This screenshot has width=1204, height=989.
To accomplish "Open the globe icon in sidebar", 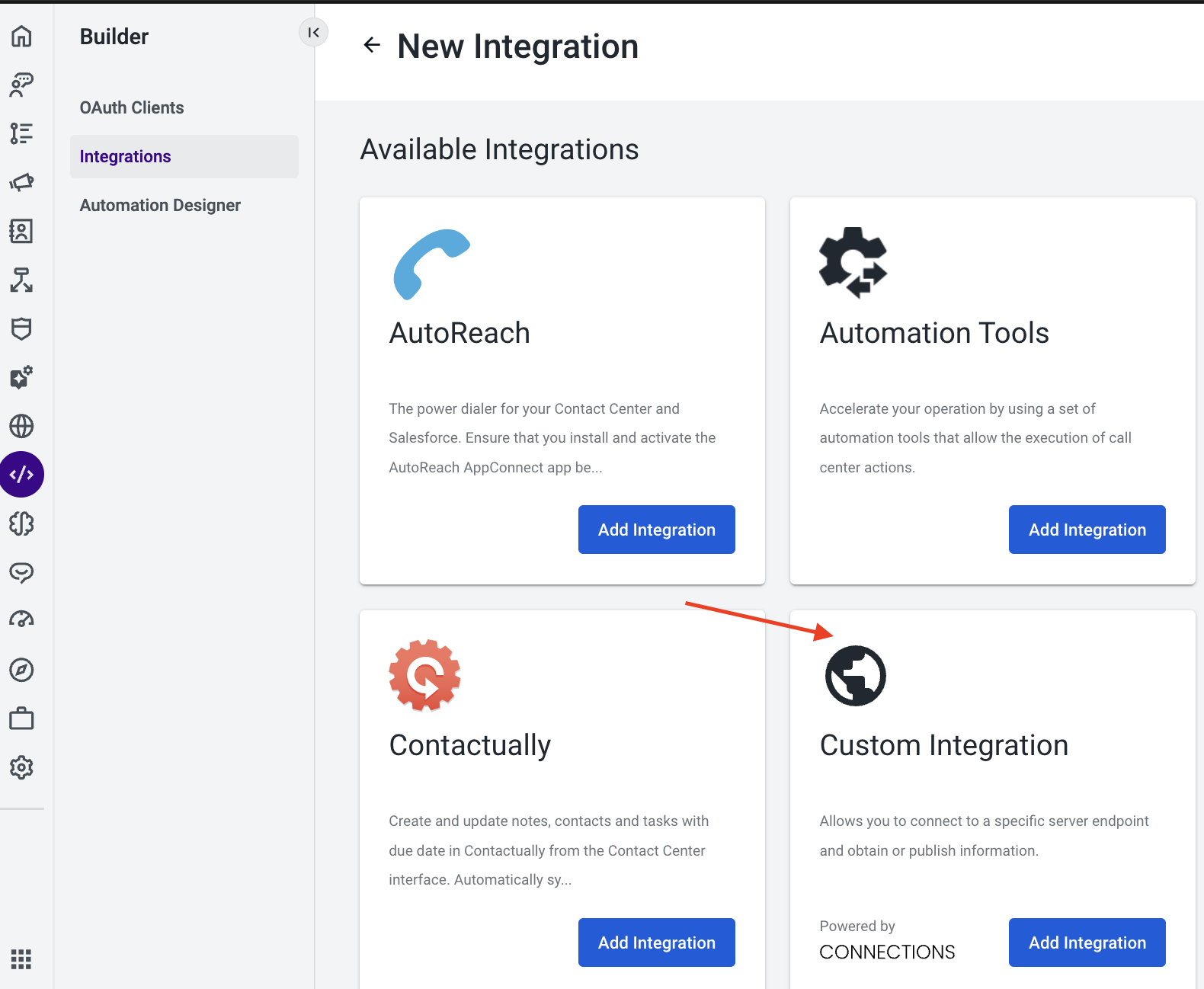I will 21,426.
